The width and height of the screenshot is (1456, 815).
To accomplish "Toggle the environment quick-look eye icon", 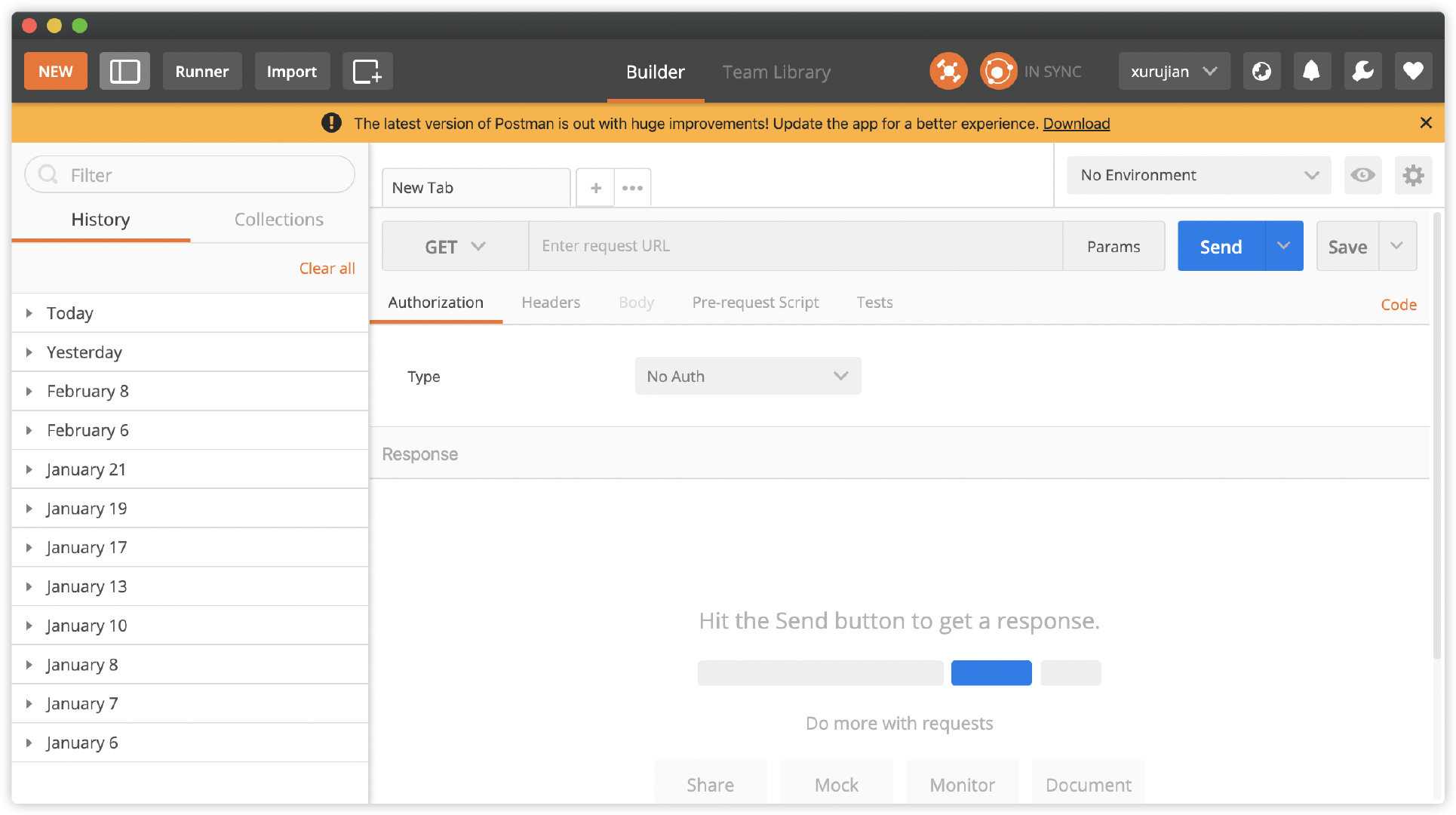I will point(1363,174).
